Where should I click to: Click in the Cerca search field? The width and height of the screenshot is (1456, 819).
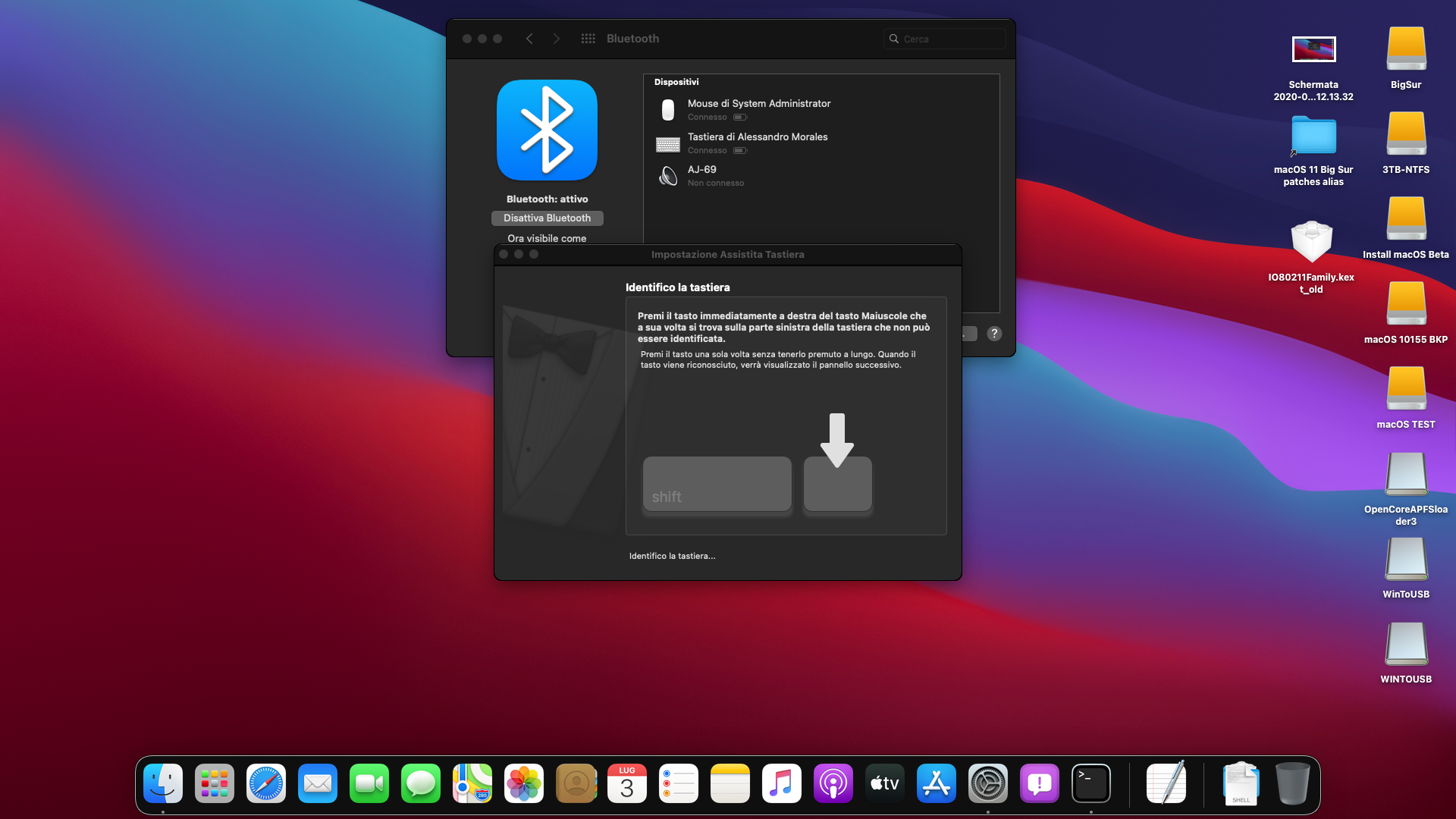coord(948,39)
